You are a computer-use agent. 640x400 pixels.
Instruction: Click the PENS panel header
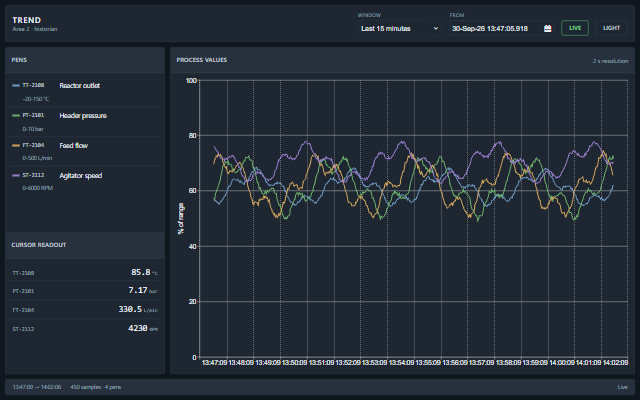tap(85, 60)
